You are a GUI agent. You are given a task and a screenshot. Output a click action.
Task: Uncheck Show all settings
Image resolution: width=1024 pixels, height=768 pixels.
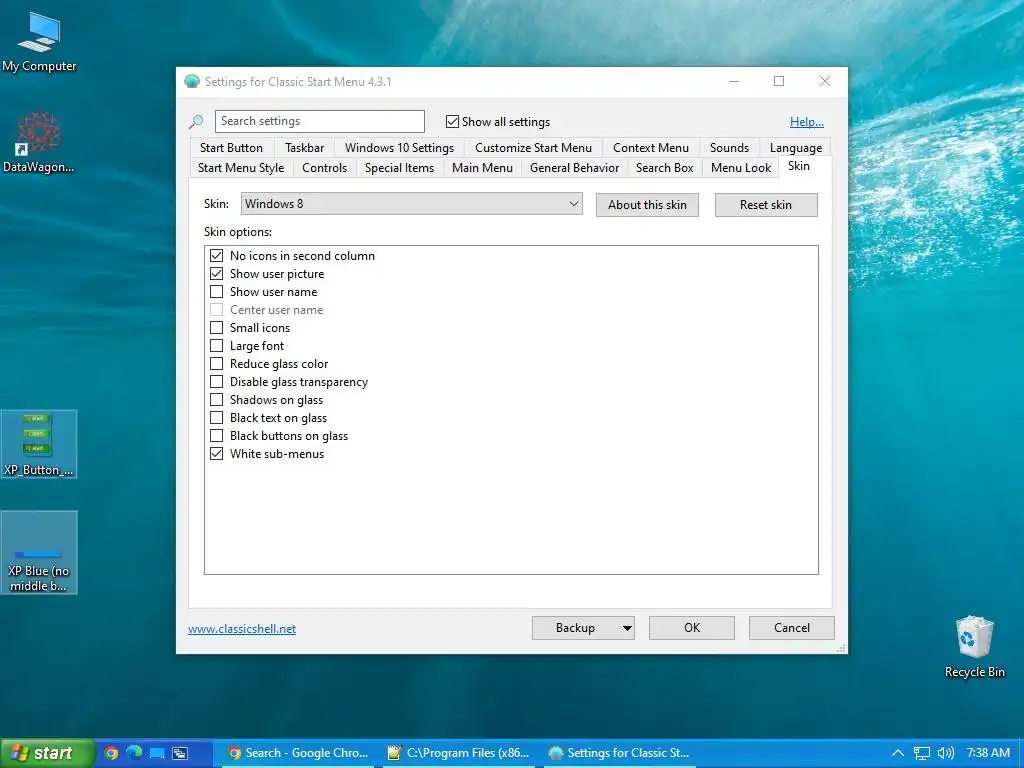coord(452,121)
